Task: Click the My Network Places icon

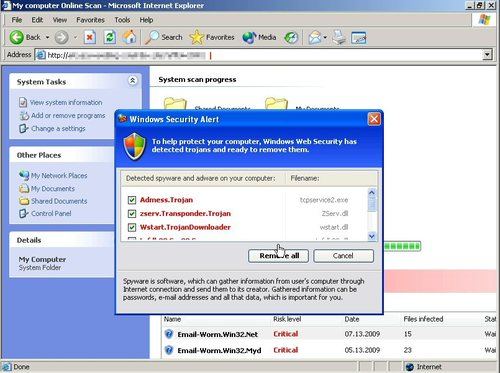Action: (24, 175)
